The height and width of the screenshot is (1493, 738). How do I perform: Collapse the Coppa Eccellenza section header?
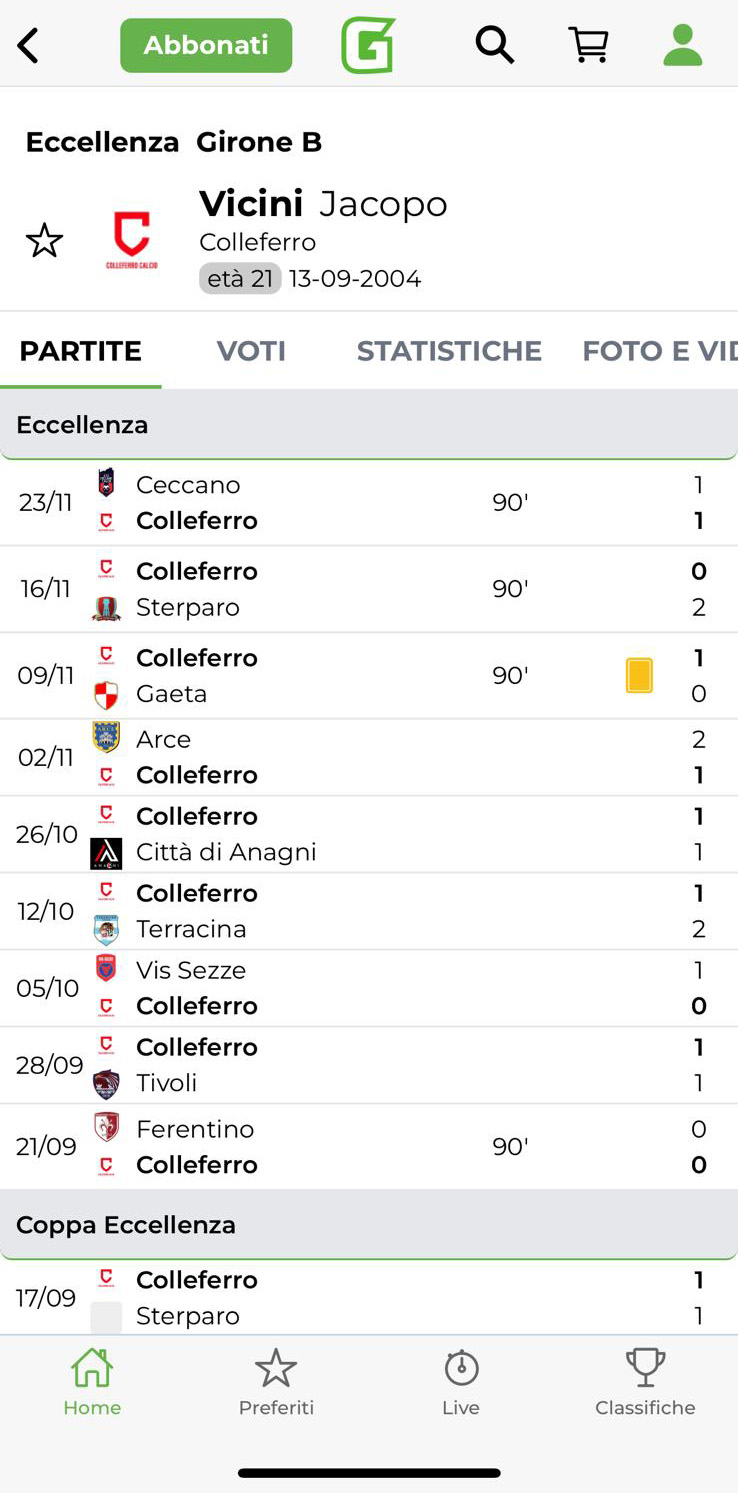368,1225
